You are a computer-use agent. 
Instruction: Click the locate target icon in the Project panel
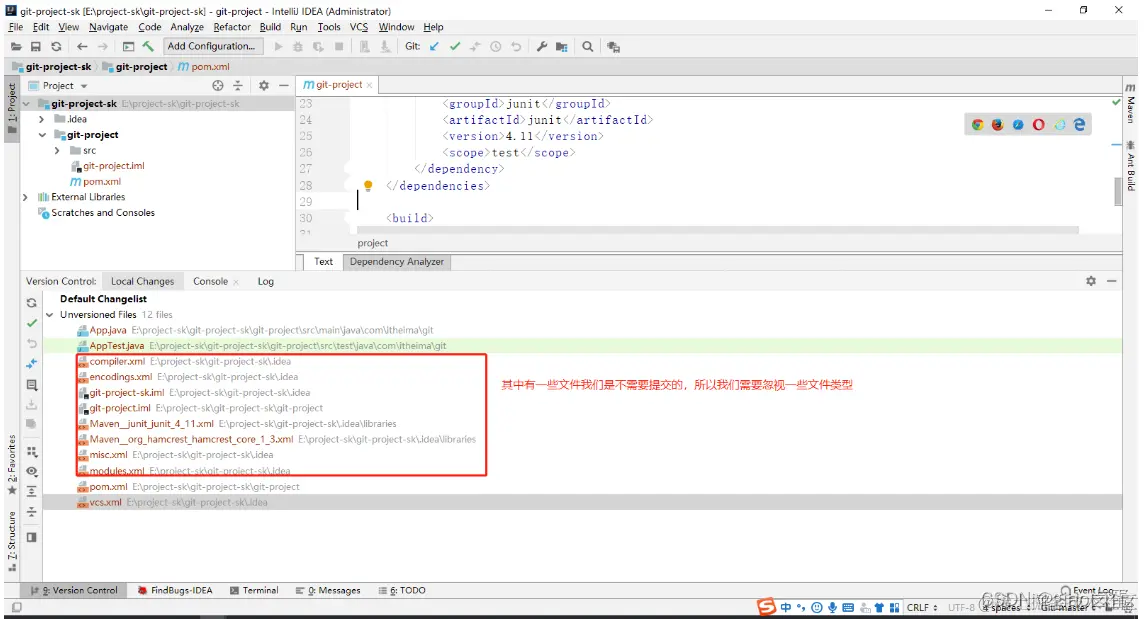(x=217, y=85)
